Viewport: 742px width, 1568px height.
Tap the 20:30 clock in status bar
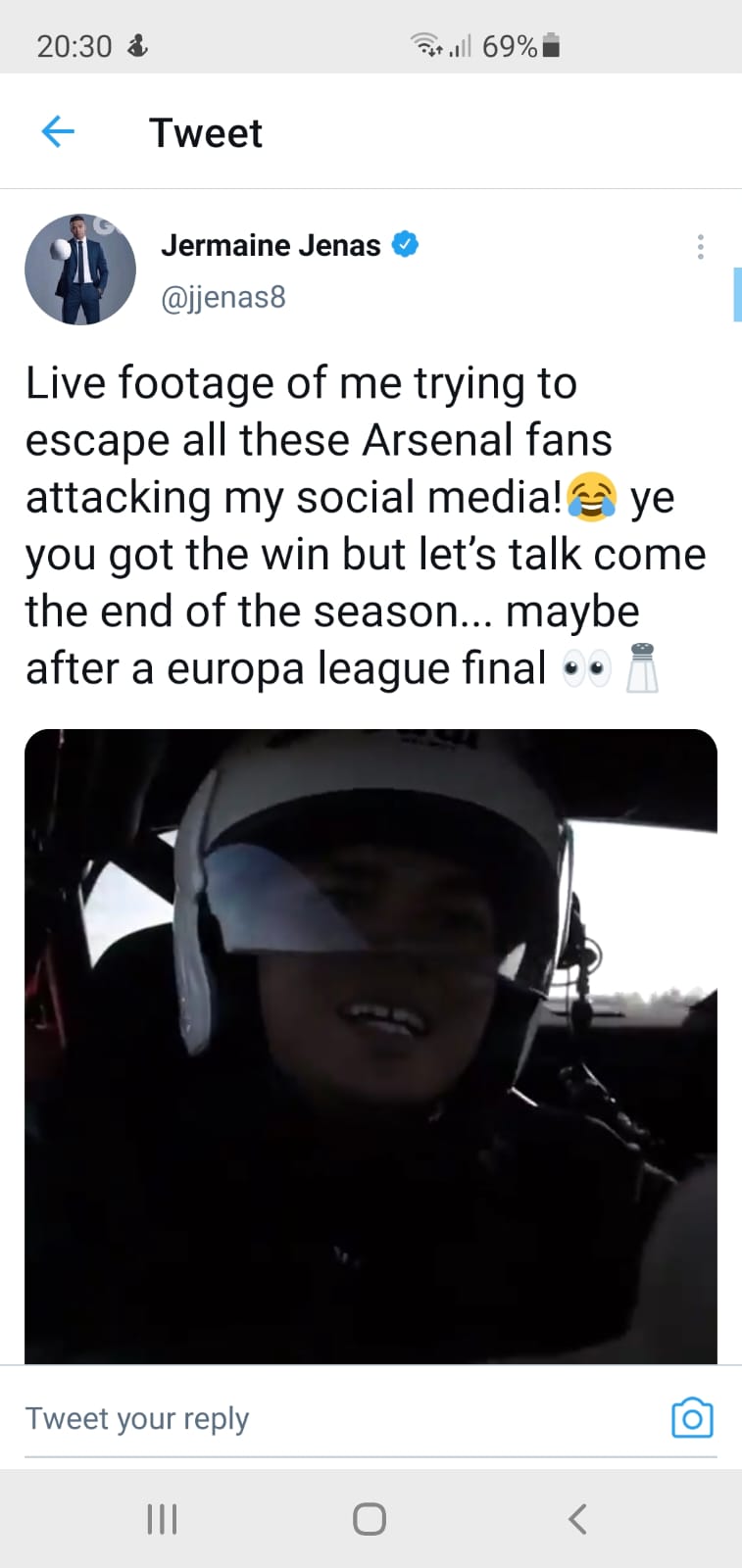click(74, 46)
